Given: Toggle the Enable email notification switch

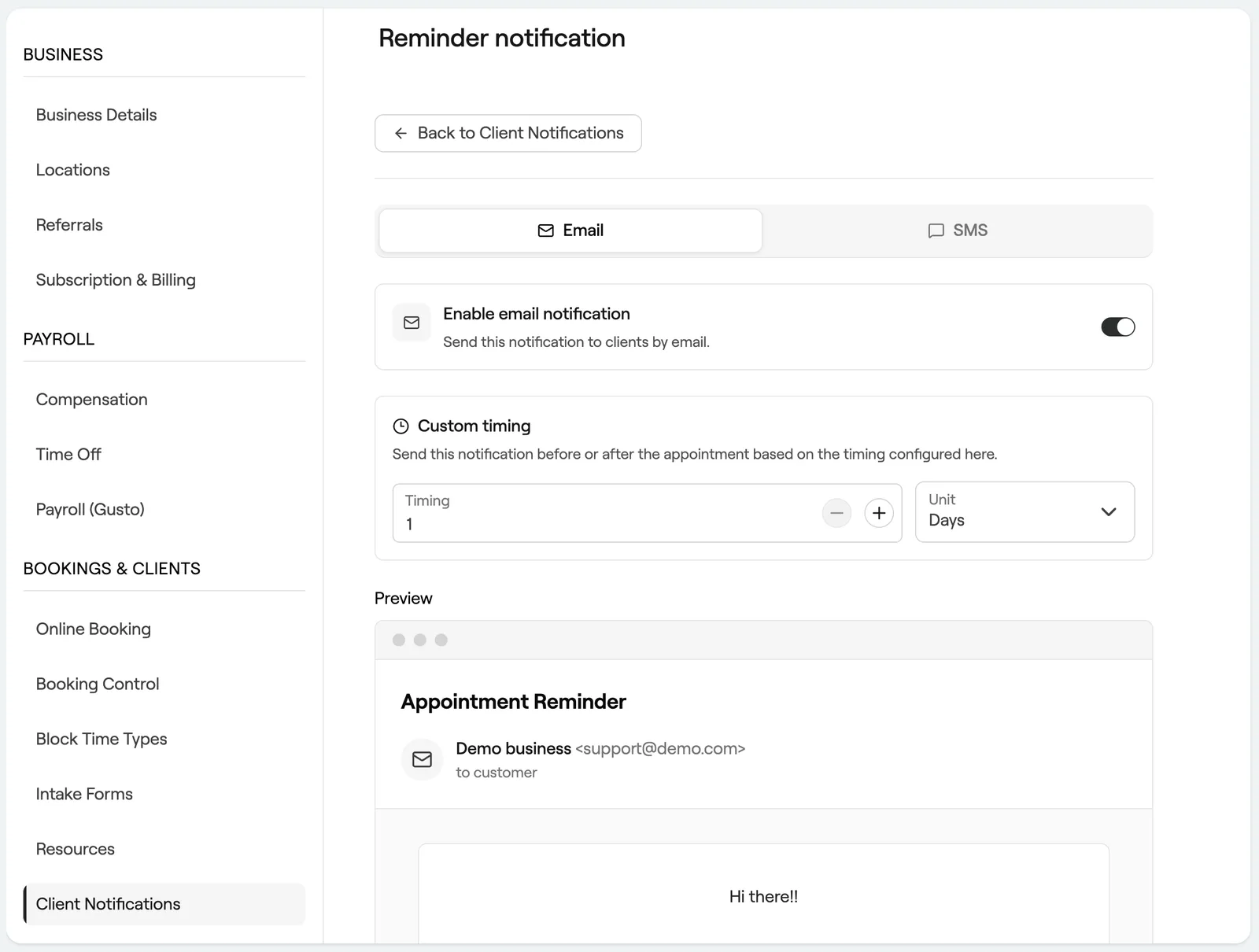Looking at the screenshot, I should point(1117,327).
